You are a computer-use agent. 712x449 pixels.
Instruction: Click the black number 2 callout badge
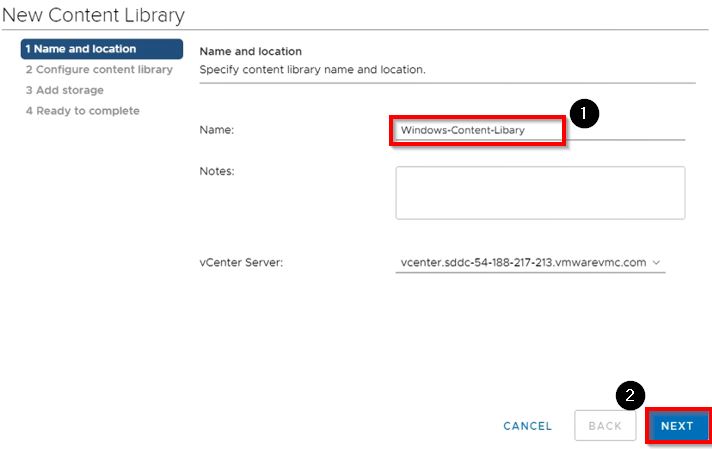(x=629, y=396)
